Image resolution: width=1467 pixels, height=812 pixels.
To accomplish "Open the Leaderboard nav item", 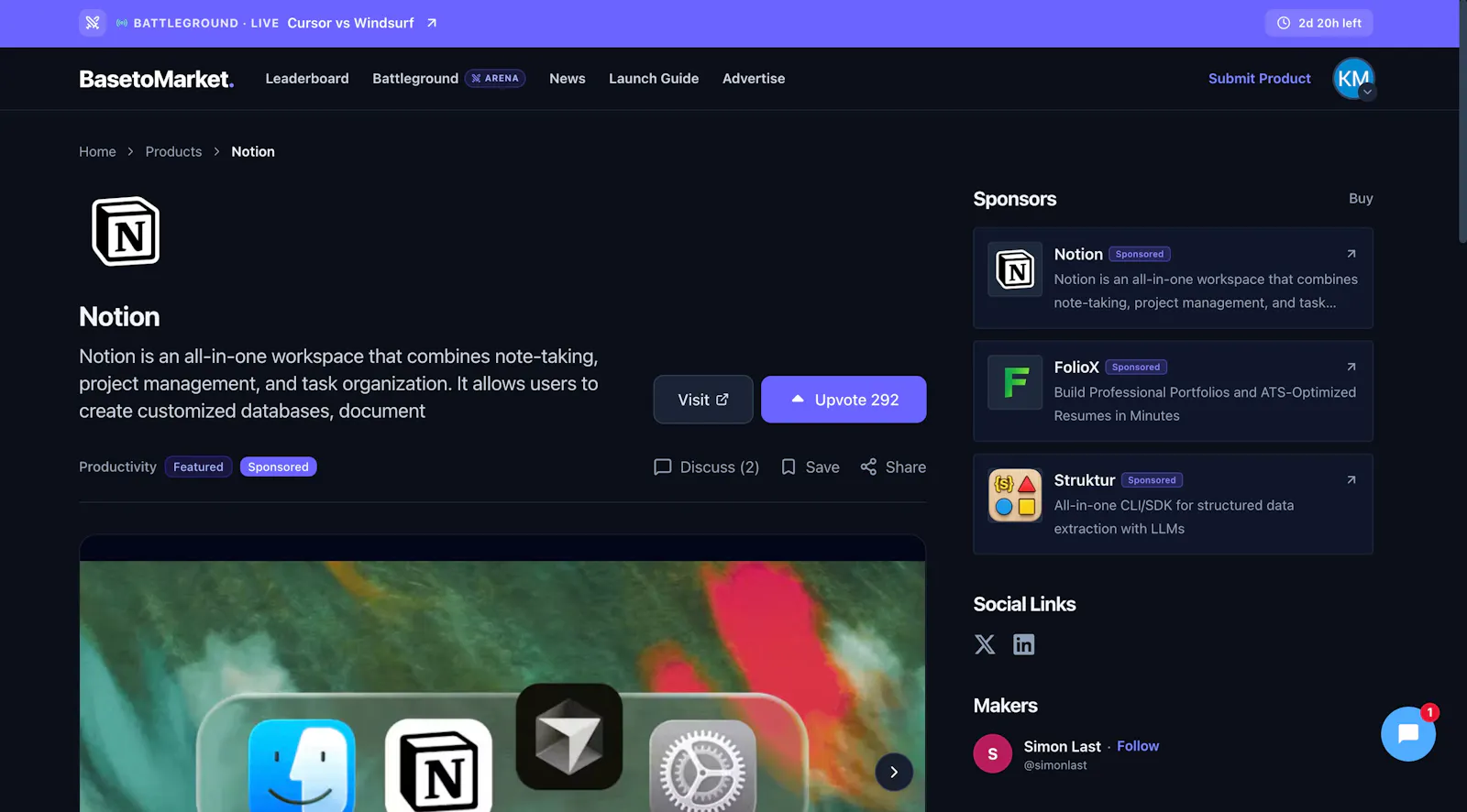I will click(x=307, y=79).
